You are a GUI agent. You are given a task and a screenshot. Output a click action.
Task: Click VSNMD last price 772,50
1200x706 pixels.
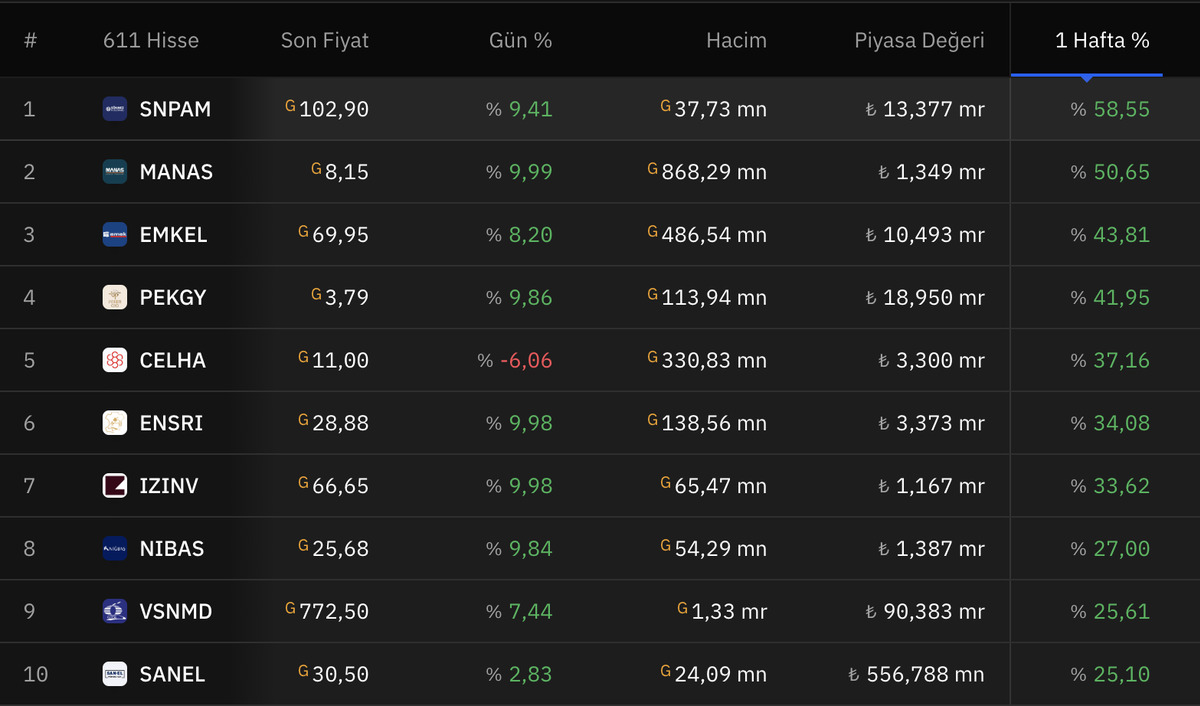[333, 611]
